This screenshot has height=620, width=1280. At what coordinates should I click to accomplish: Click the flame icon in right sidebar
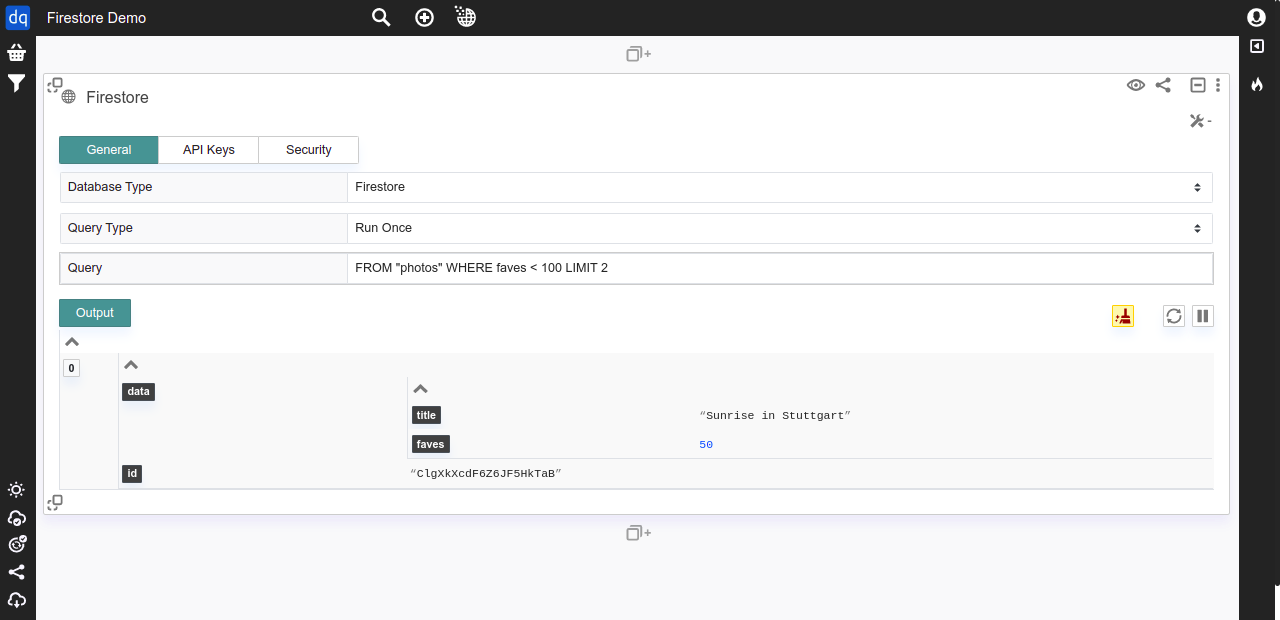1257,85
